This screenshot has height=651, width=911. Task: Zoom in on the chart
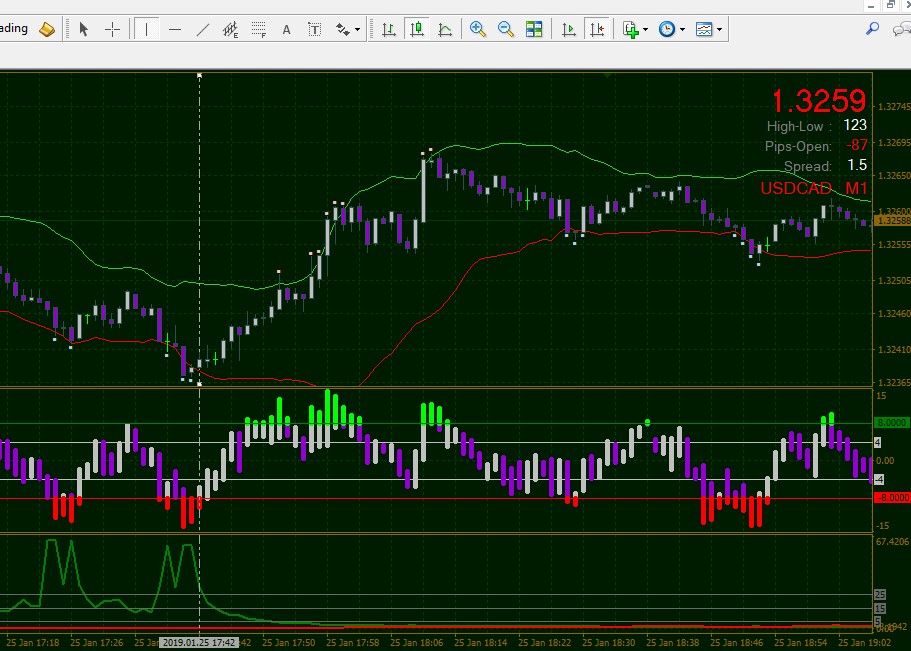pos(478,29)
